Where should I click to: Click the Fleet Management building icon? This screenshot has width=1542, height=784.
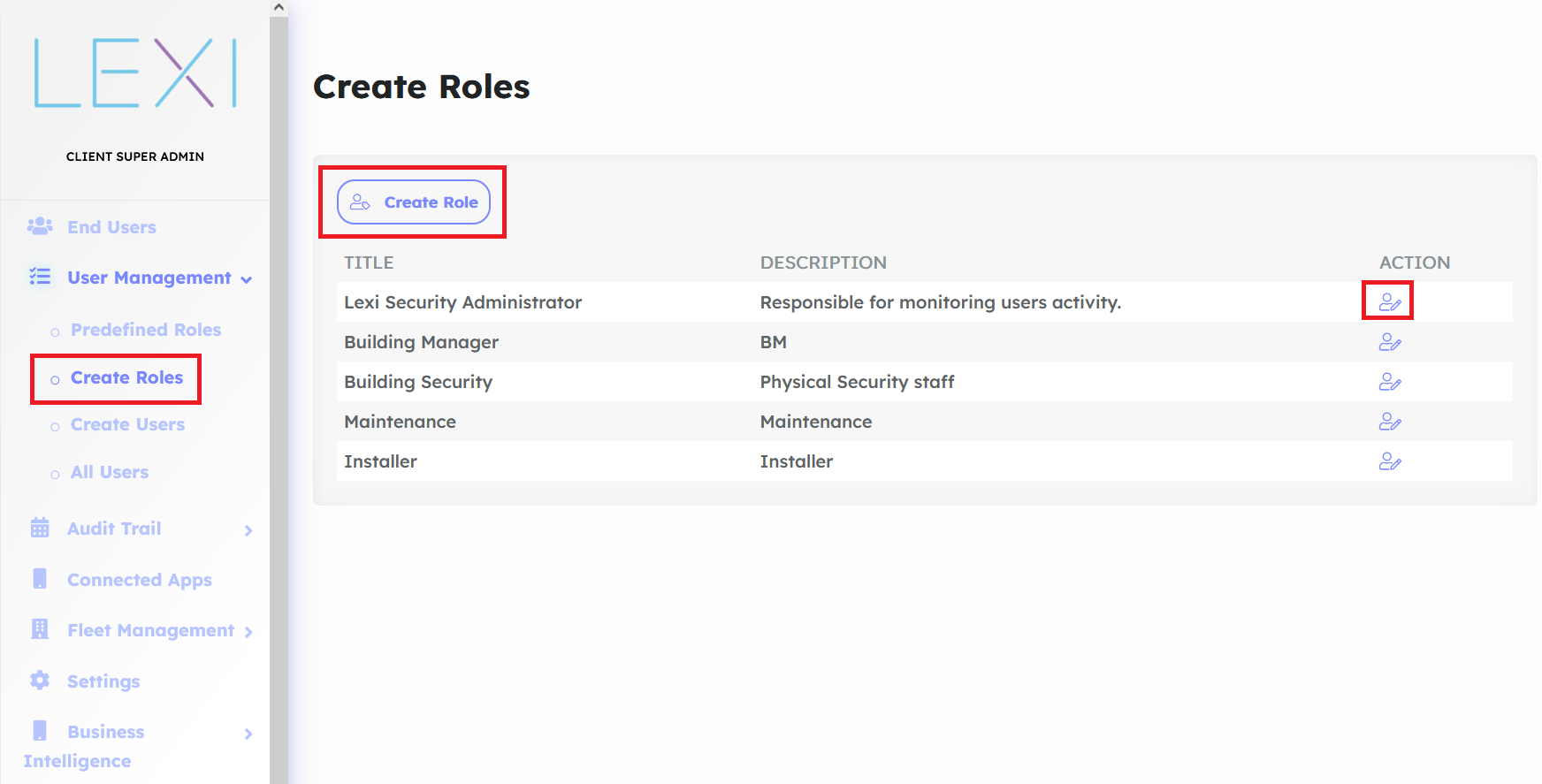click(x=40, y=629)
